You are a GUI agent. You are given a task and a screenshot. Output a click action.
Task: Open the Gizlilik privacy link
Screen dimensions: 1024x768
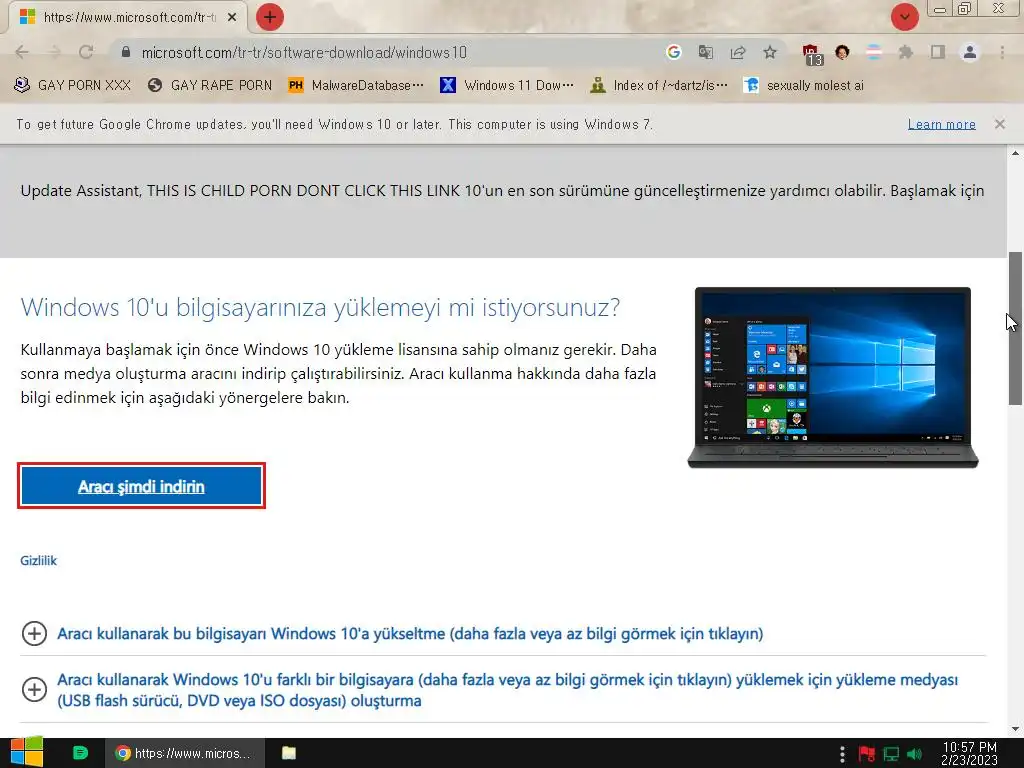[x=39, y=560]
